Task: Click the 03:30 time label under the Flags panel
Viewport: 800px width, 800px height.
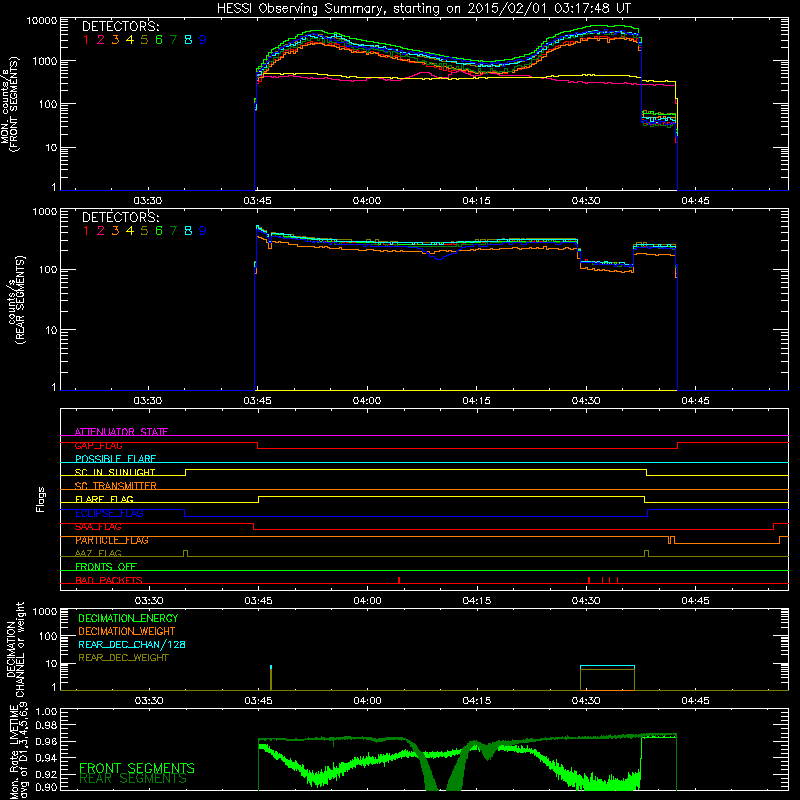Action: tap(148, 601)
